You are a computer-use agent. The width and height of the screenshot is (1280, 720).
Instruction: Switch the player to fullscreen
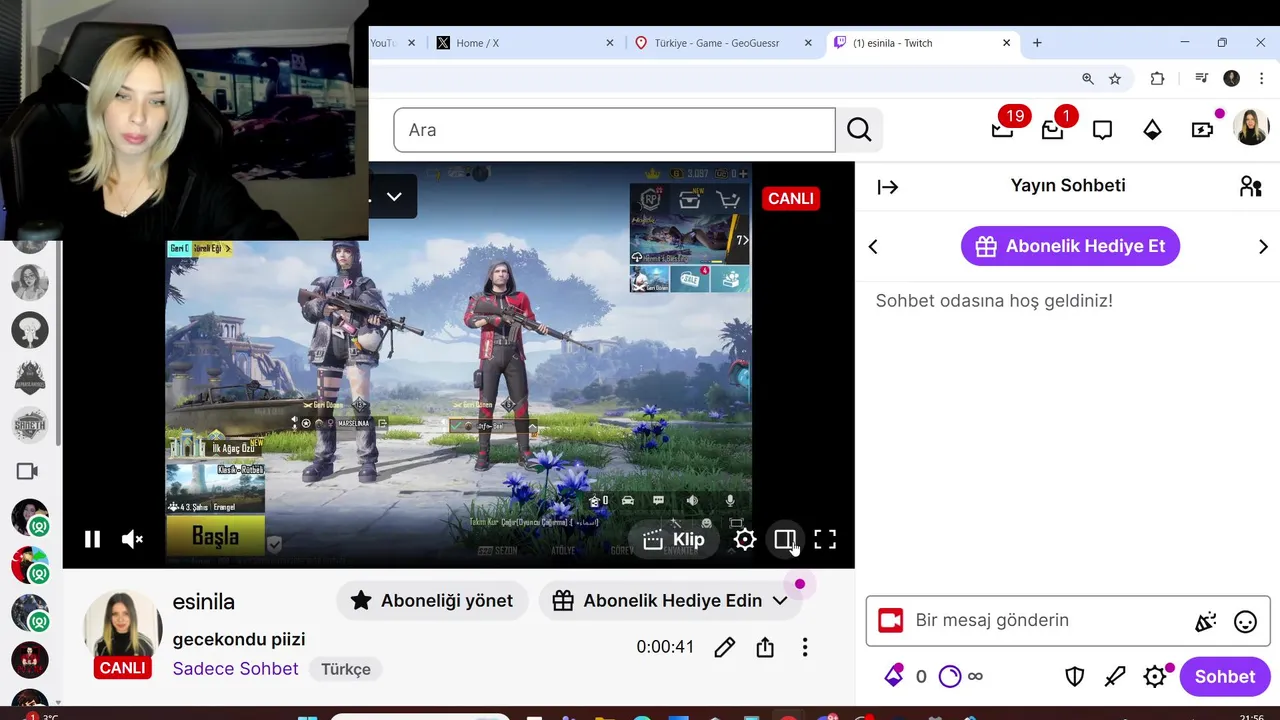(825, 540)
